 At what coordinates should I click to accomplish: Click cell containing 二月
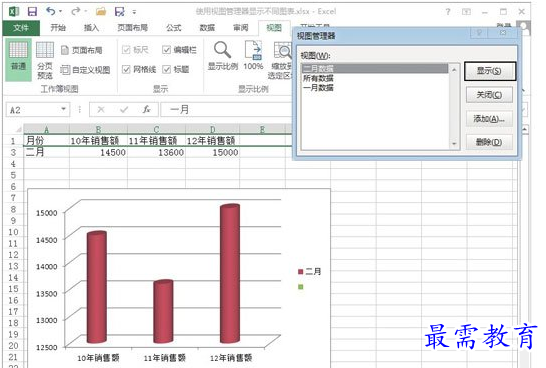pos(46,152)
